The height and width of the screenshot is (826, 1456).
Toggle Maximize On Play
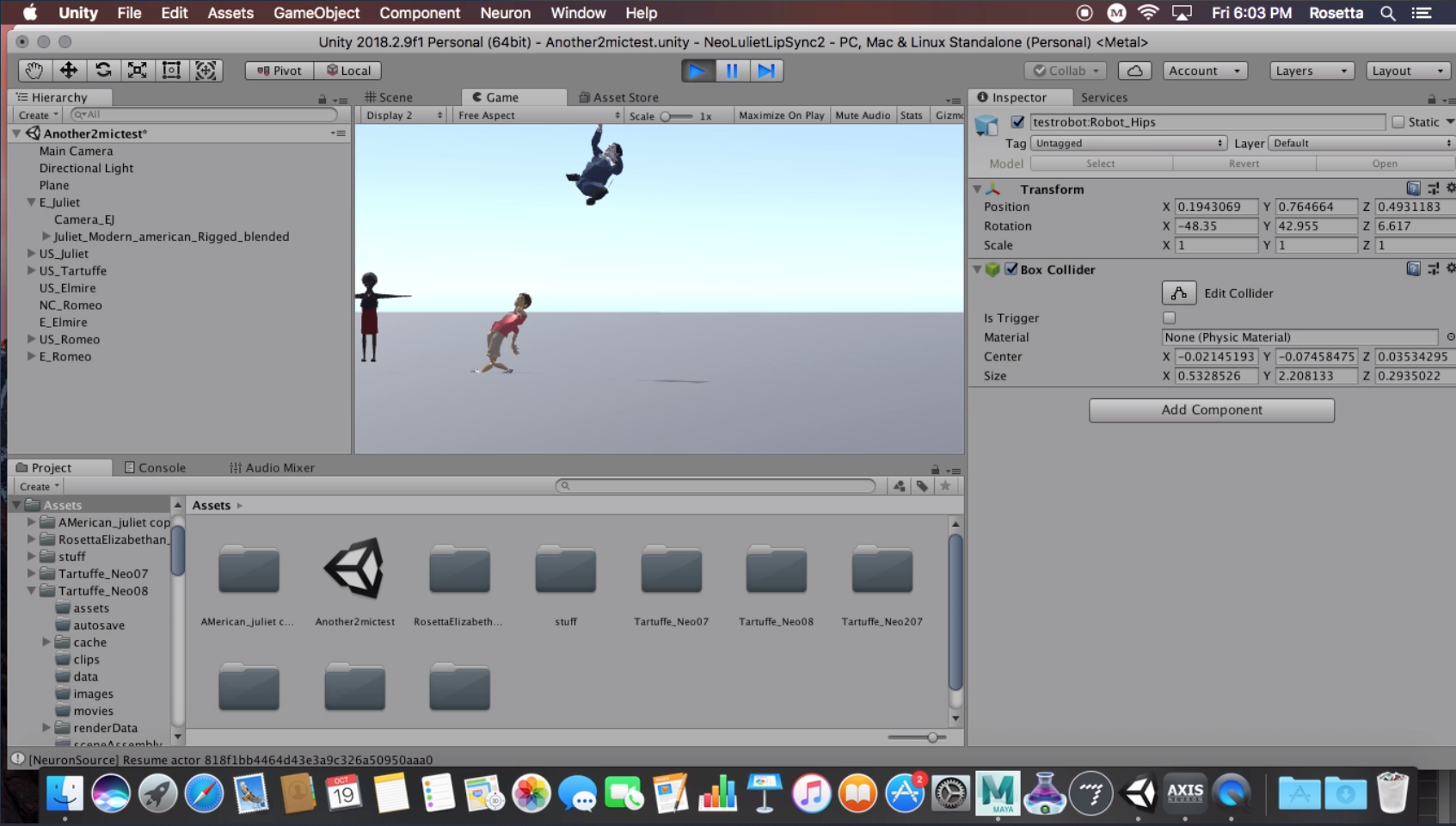[781, 115]
